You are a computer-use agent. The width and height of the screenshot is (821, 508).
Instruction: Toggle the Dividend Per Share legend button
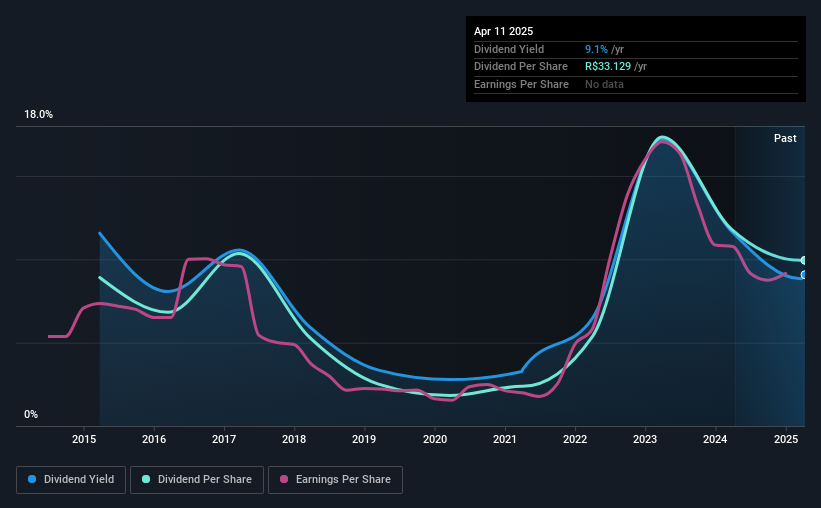pyautogui.click(x=197, y=480)
